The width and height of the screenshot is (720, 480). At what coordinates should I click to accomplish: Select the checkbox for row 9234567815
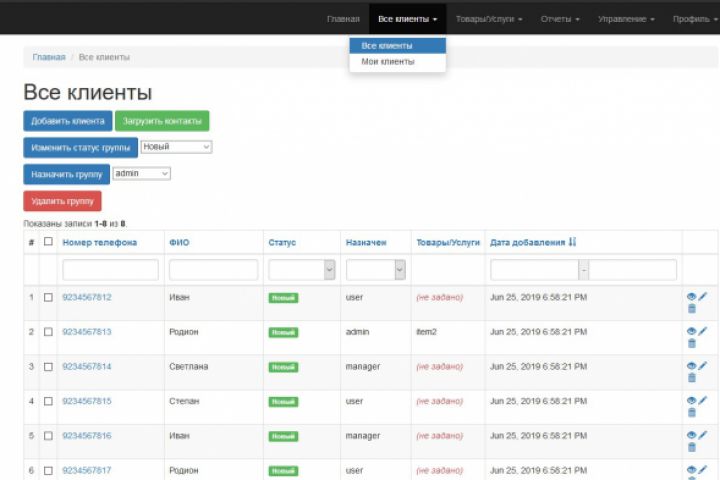pyautogui.click(x=48, y=401)
